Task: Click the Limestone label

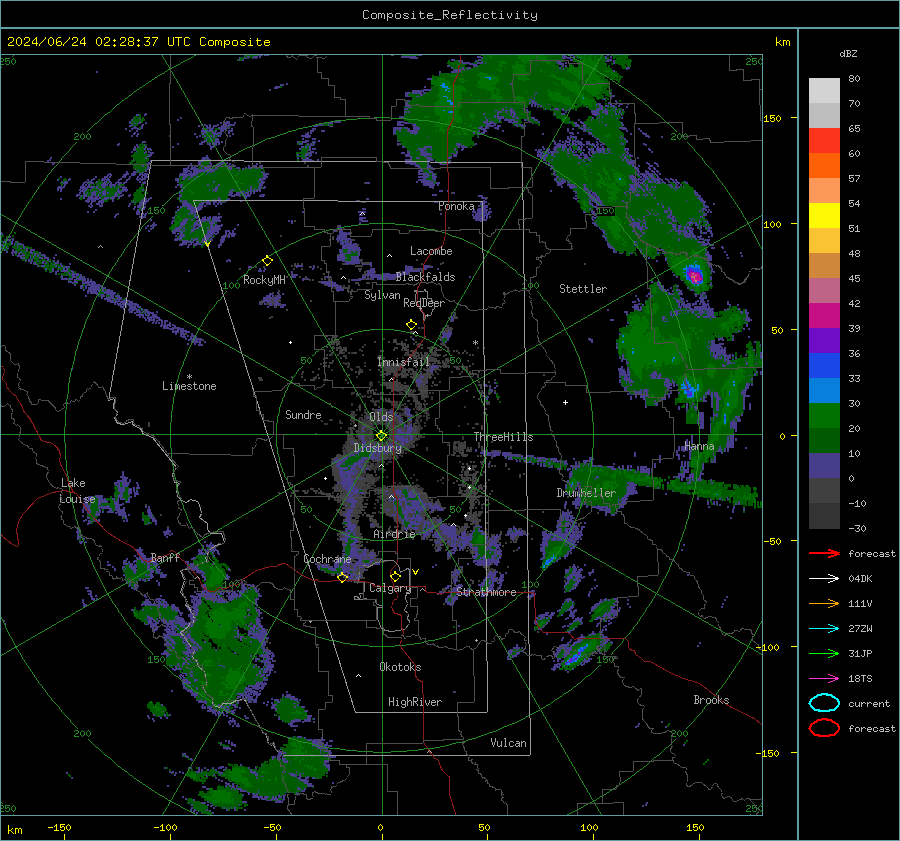Action: click(x=189, y=386)
